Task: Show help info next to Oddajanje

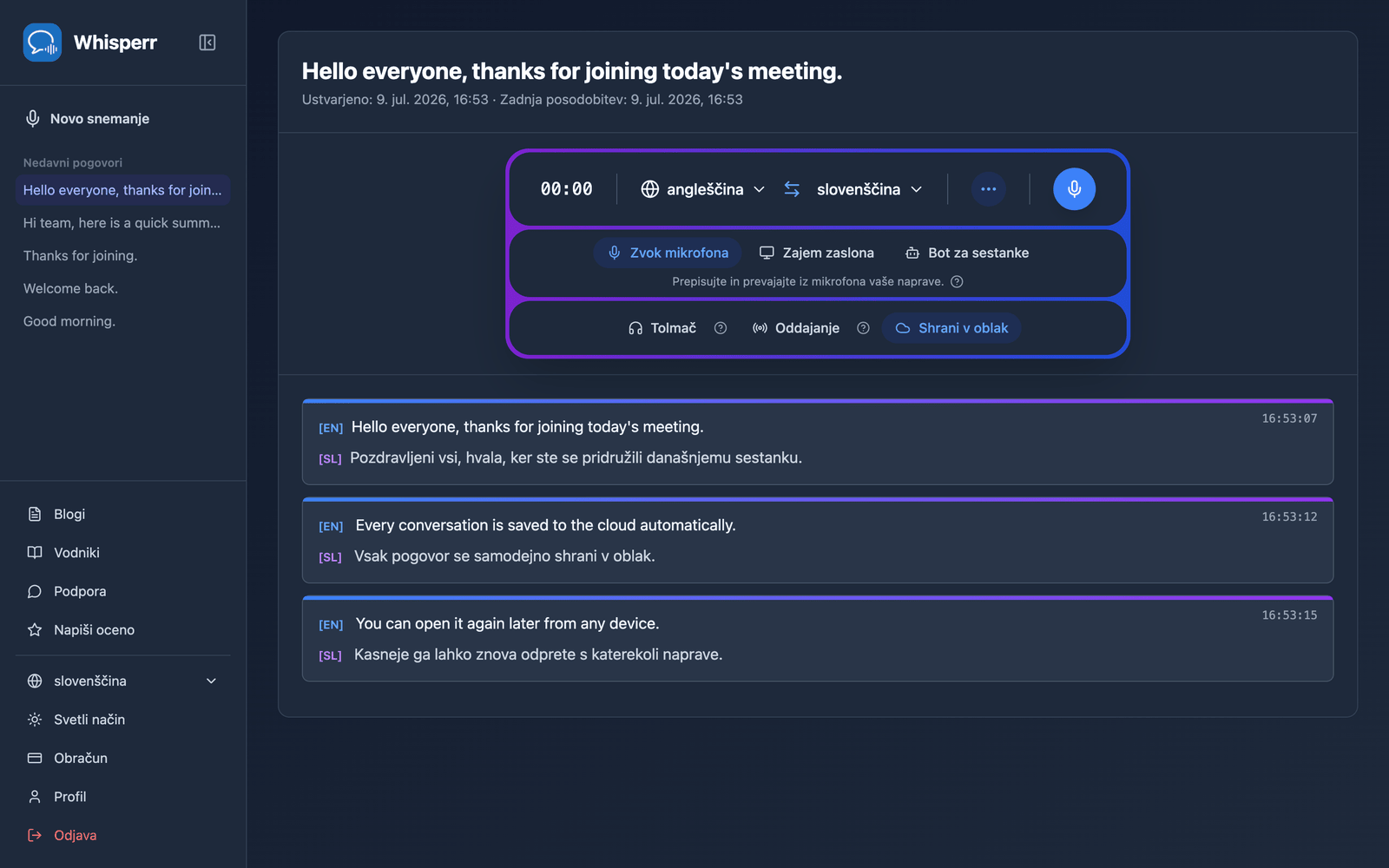Action: pos(863,328)
